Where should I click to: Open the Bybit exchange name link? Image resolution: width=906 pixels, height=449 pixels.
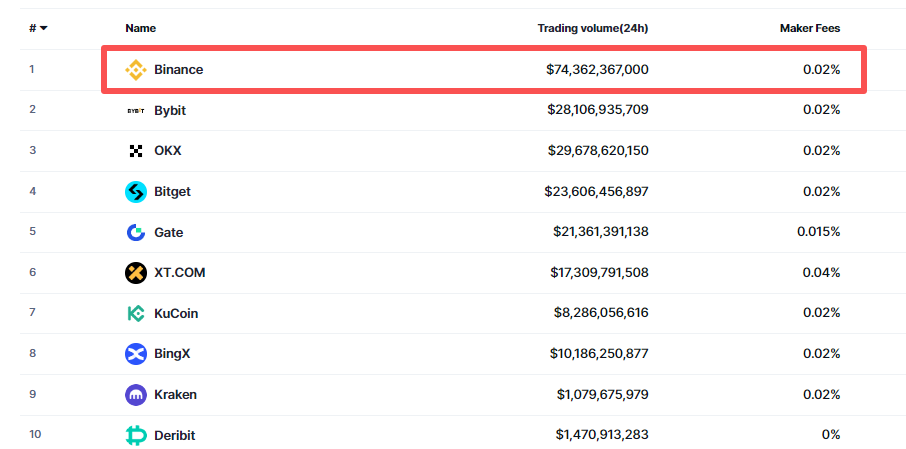click(170, 110)
